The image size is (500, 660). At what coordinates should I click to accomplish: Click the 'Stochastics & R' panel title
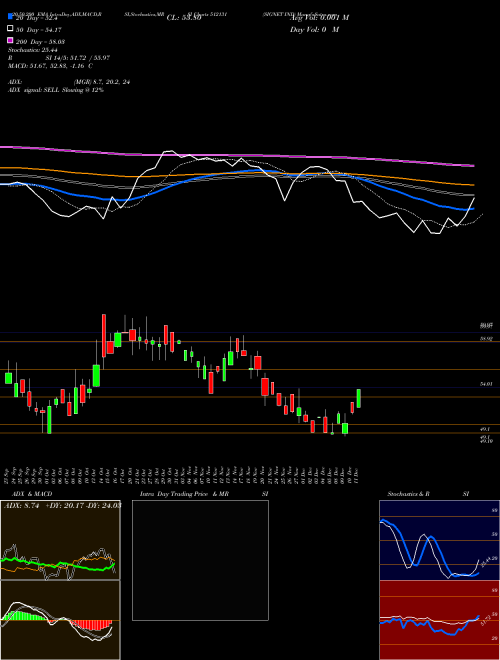408,494
